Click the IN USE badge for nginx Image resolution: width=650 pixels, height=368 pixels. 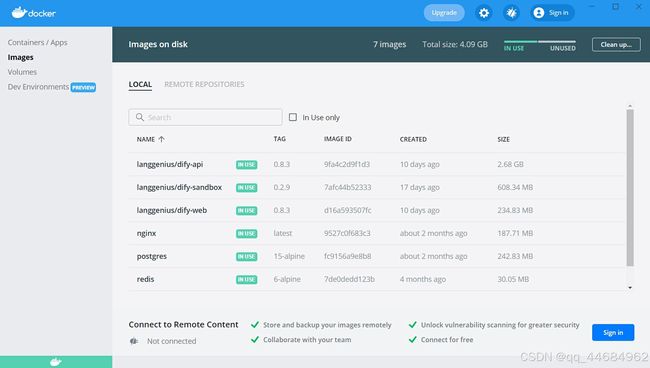(247, 234)
